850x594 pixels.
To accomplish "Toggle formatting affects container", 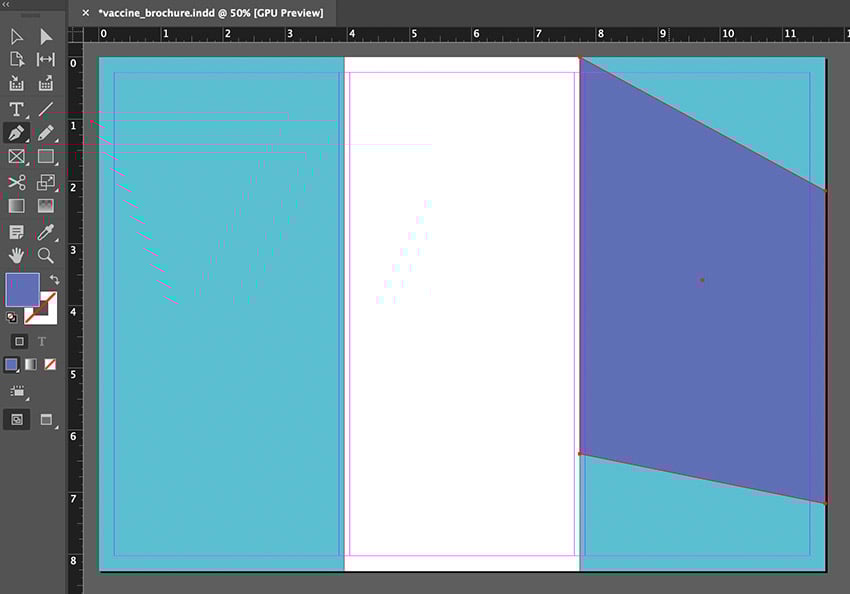I will coord(18,341).
